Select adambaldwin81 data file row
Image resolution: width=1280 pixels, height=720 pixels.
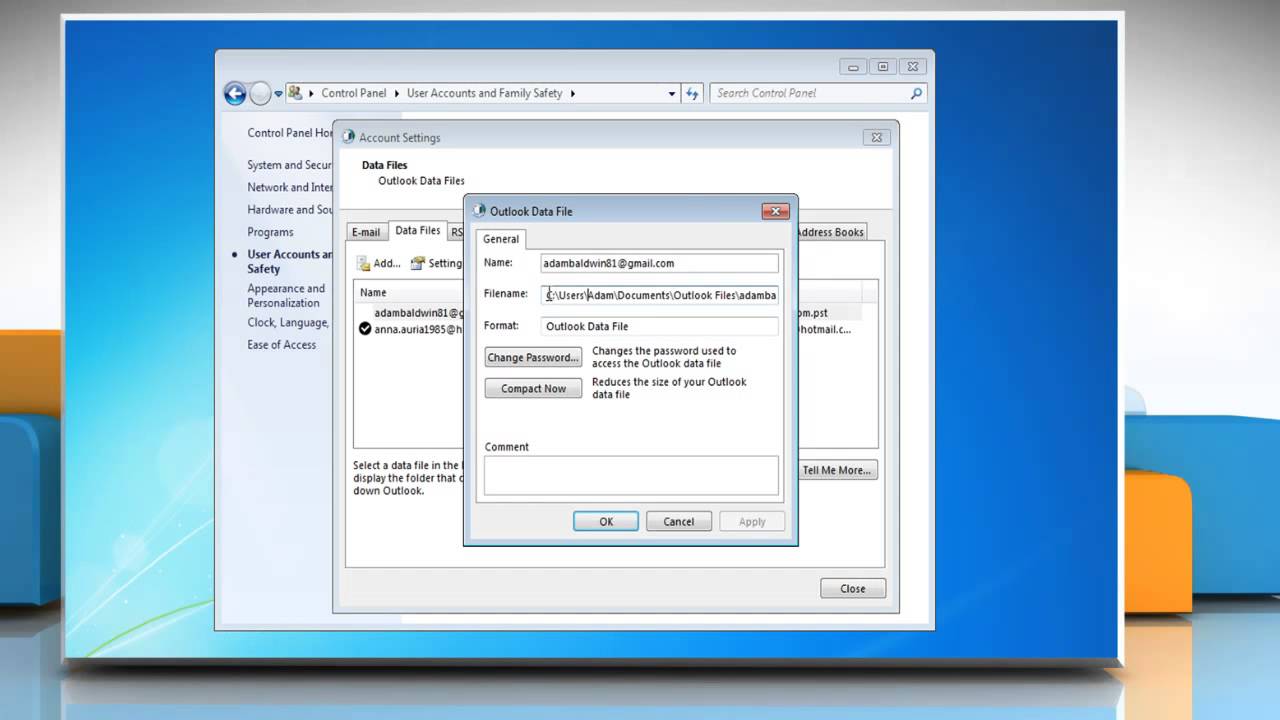click(x=614, y=313)
